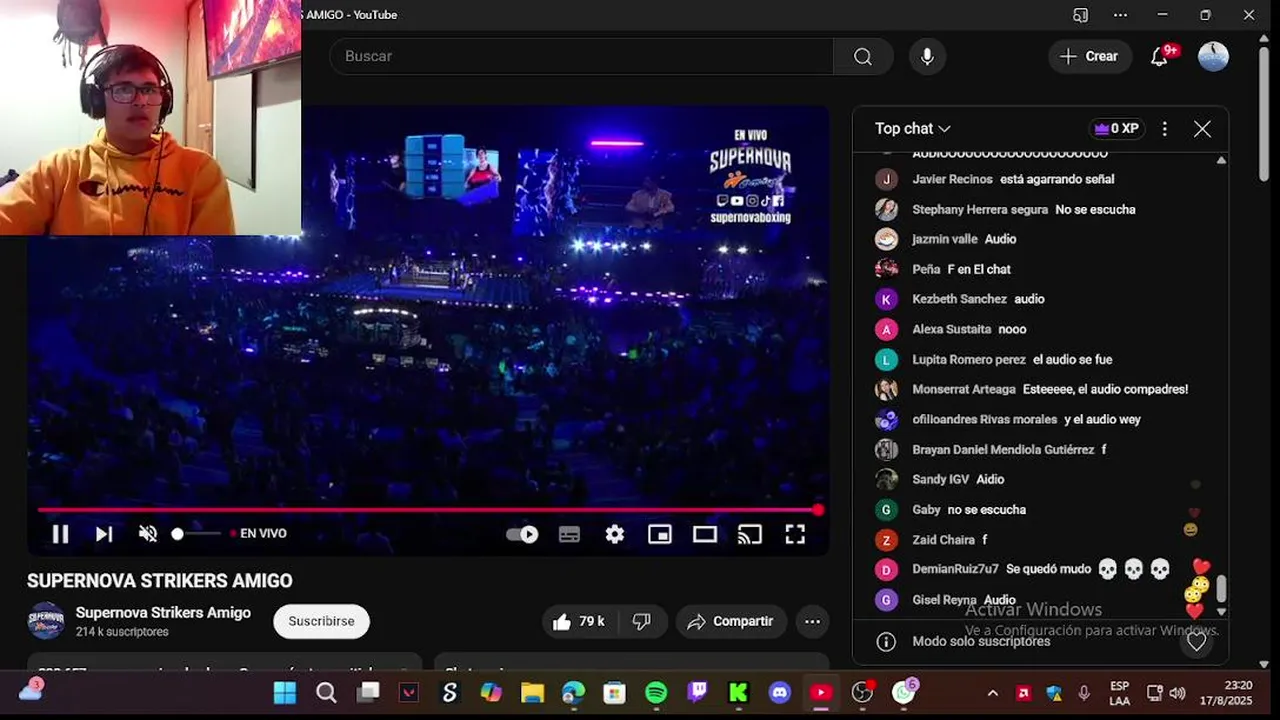Screen dimensions: 1280x720
Task: Click the 0 XP crown badge
Action: (x=1116, y=128)
